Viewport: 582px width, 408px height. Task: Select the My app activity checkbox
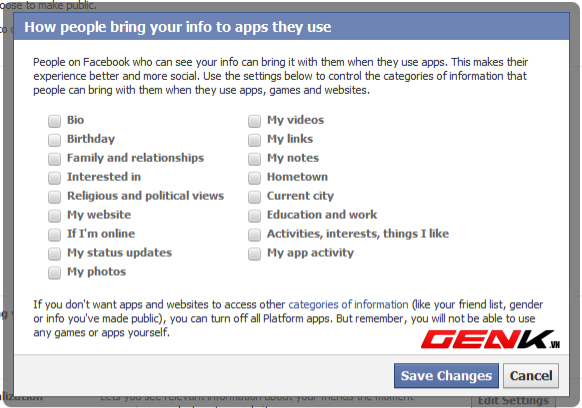(x=254, y=254)
